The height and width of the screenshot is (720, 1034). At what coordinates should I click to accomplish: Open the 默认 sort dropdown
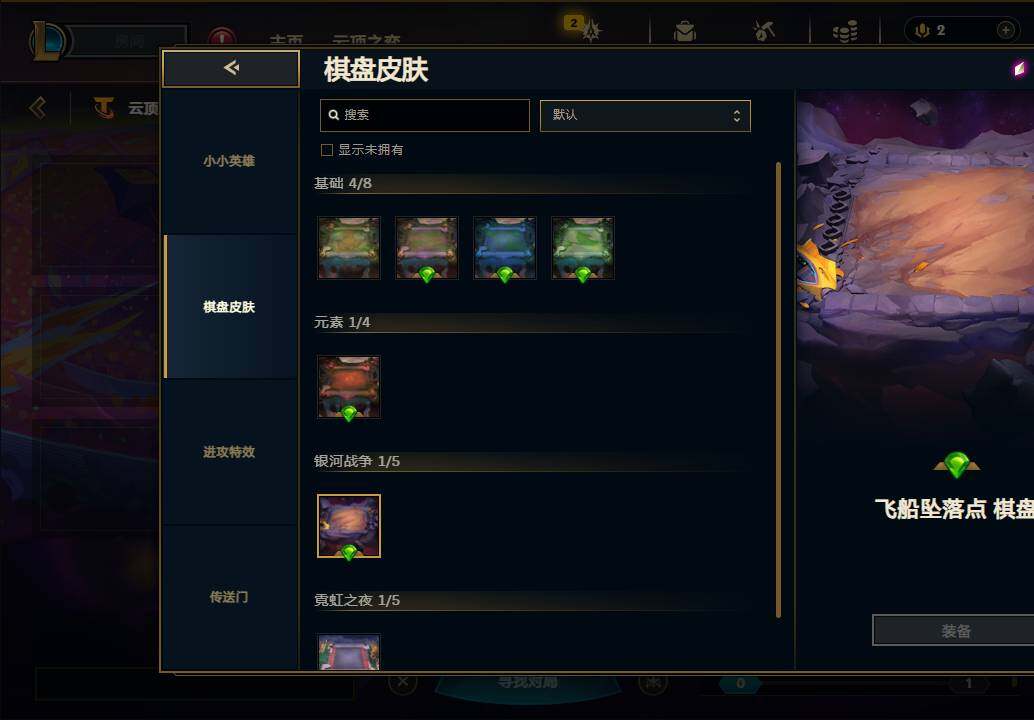tap(645, 115)
